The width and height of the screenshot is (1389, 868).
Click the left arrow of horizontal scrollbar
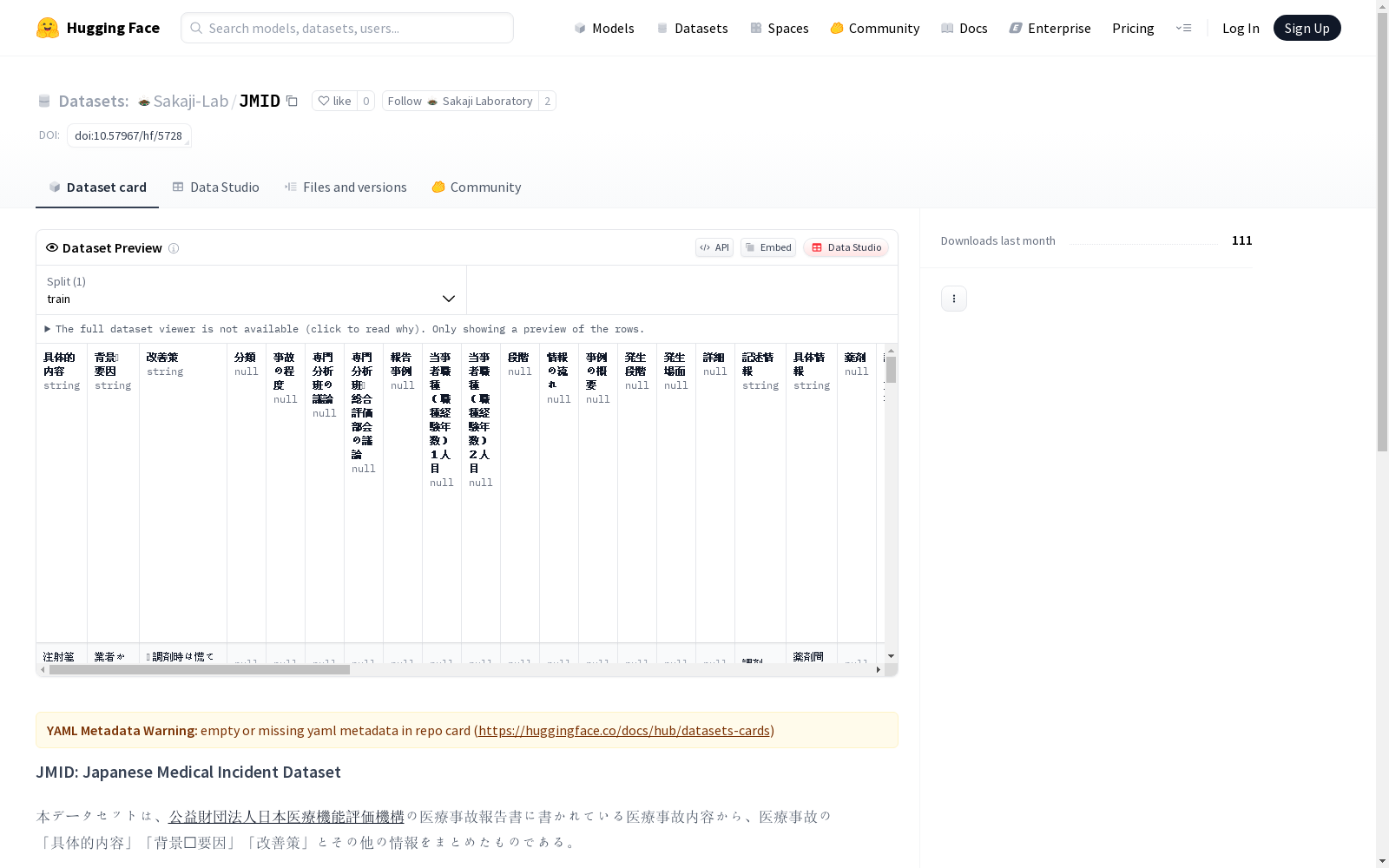point(43,669)
